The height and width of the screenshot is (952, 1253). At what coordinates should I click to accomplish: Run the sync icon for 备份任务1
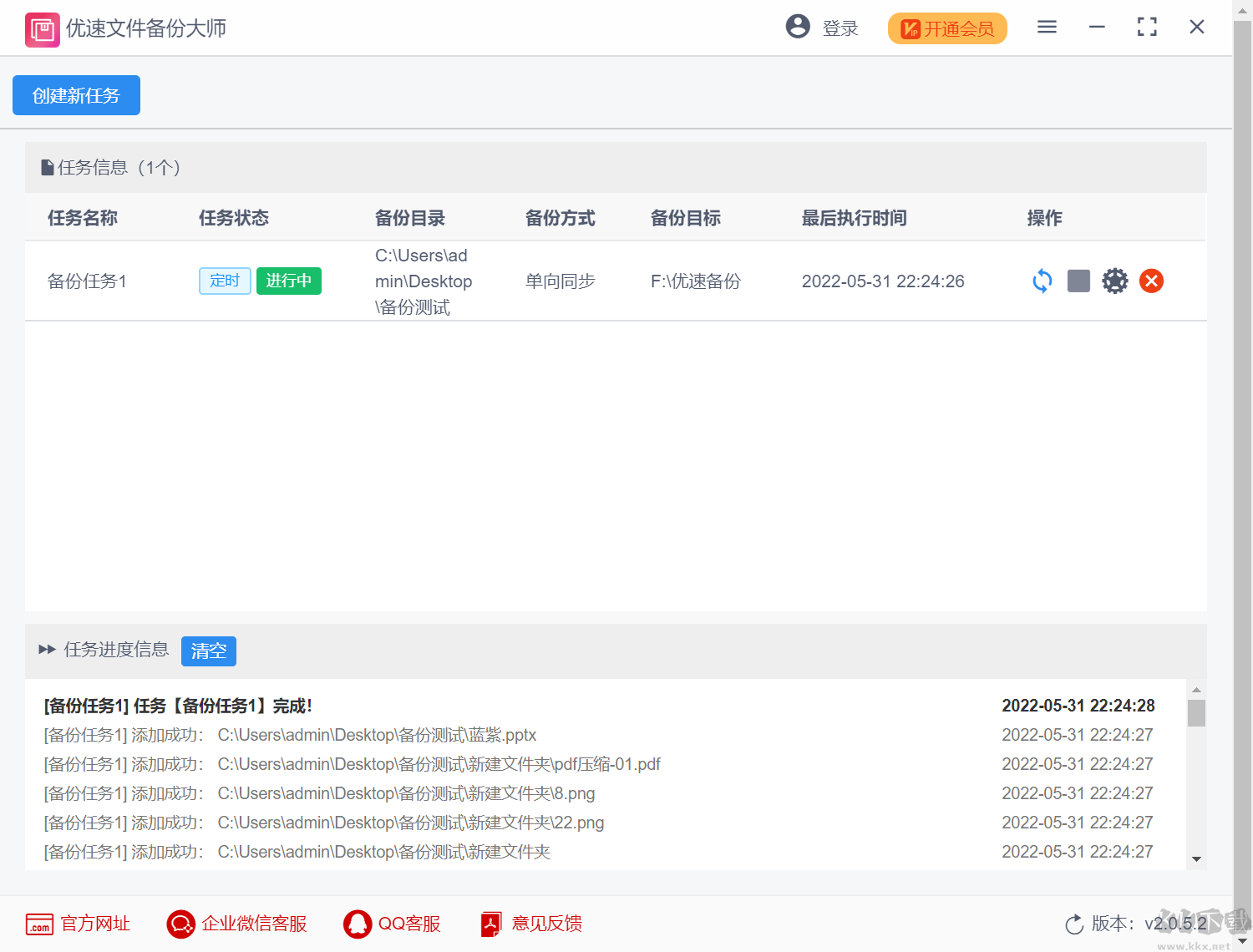1042,281
